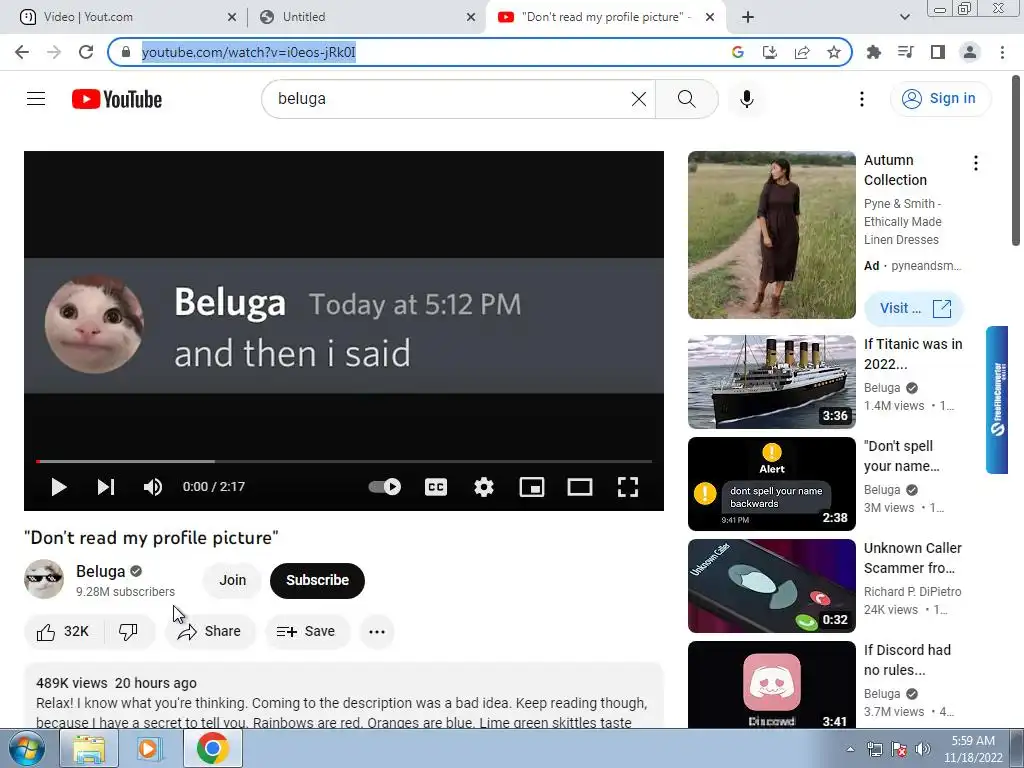
Task: Dislike the video with thumbs down
Action: click(129, 632)
